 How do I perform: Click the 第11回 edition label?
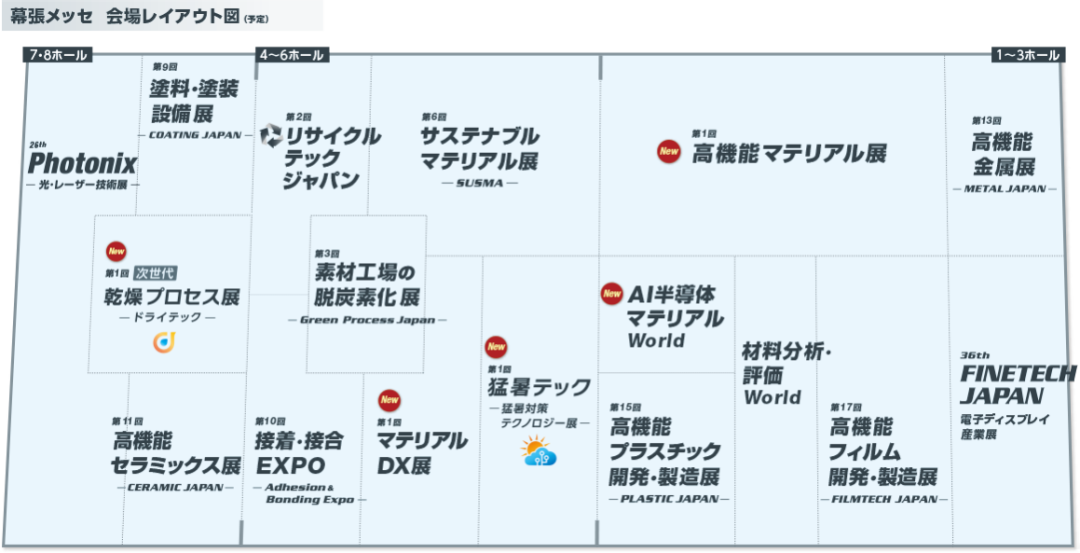click(x=127, y=421)
